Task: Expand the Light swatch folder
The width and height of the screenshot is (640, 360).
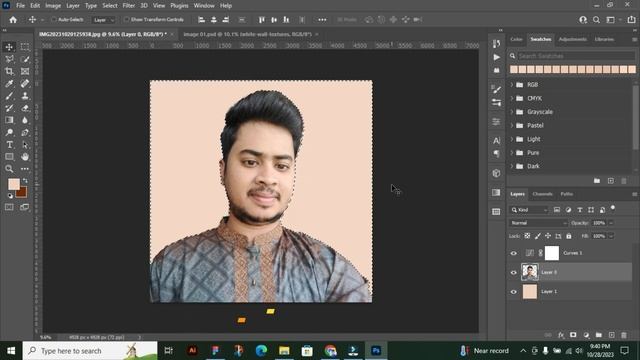Action: coord(512,139)
